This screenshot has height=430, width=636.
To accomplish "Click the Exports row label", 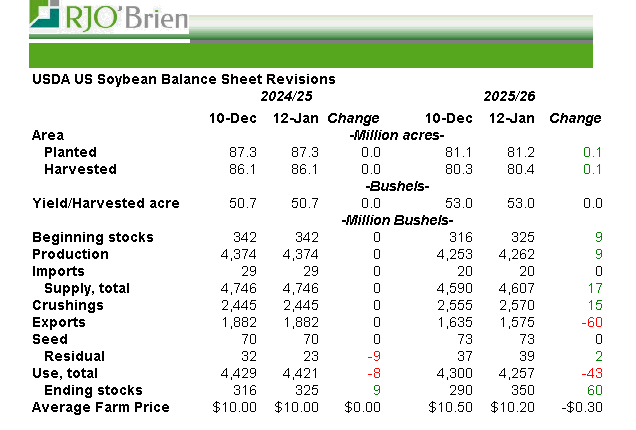I will tap(61, 322).
